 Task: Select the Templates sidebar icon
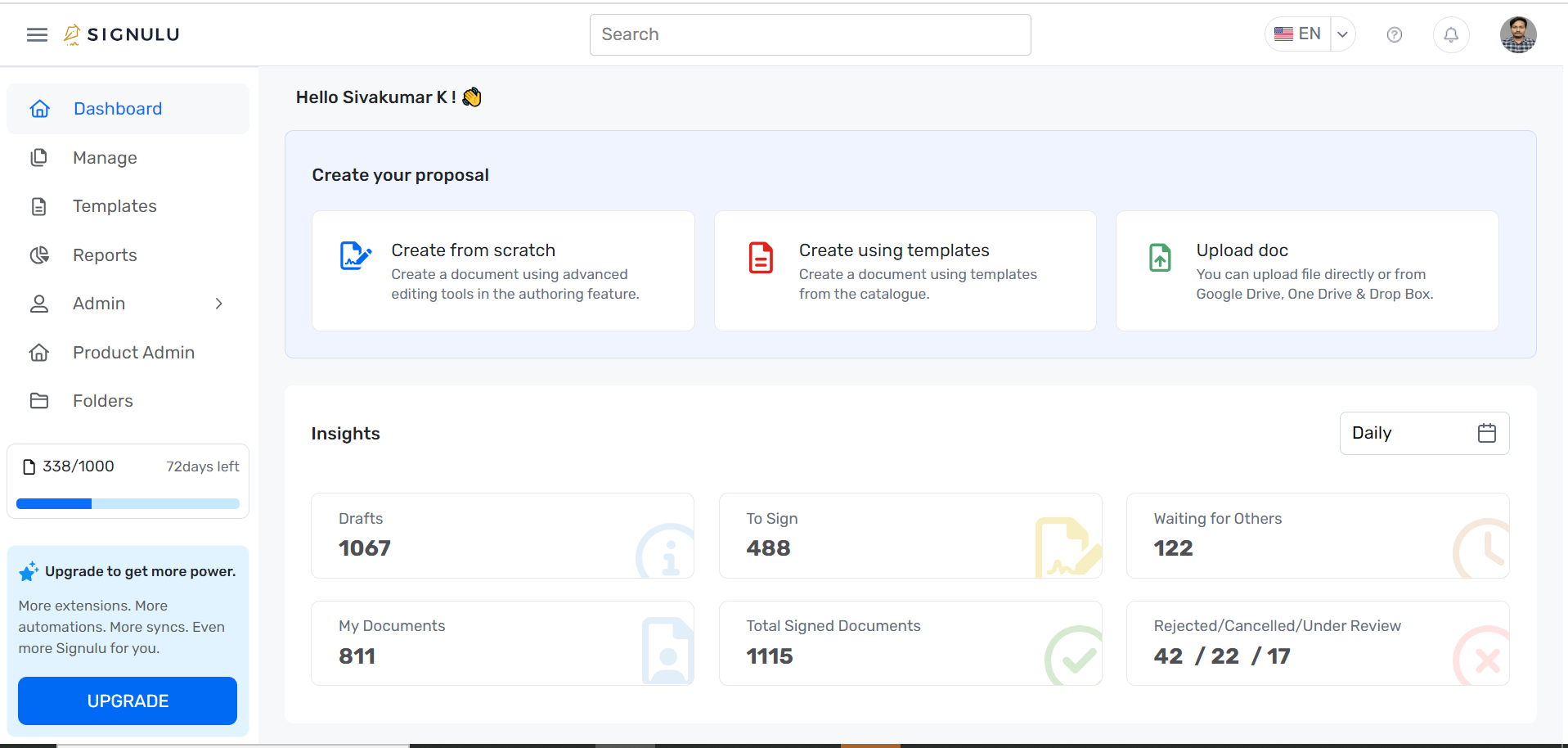[38, 205]
